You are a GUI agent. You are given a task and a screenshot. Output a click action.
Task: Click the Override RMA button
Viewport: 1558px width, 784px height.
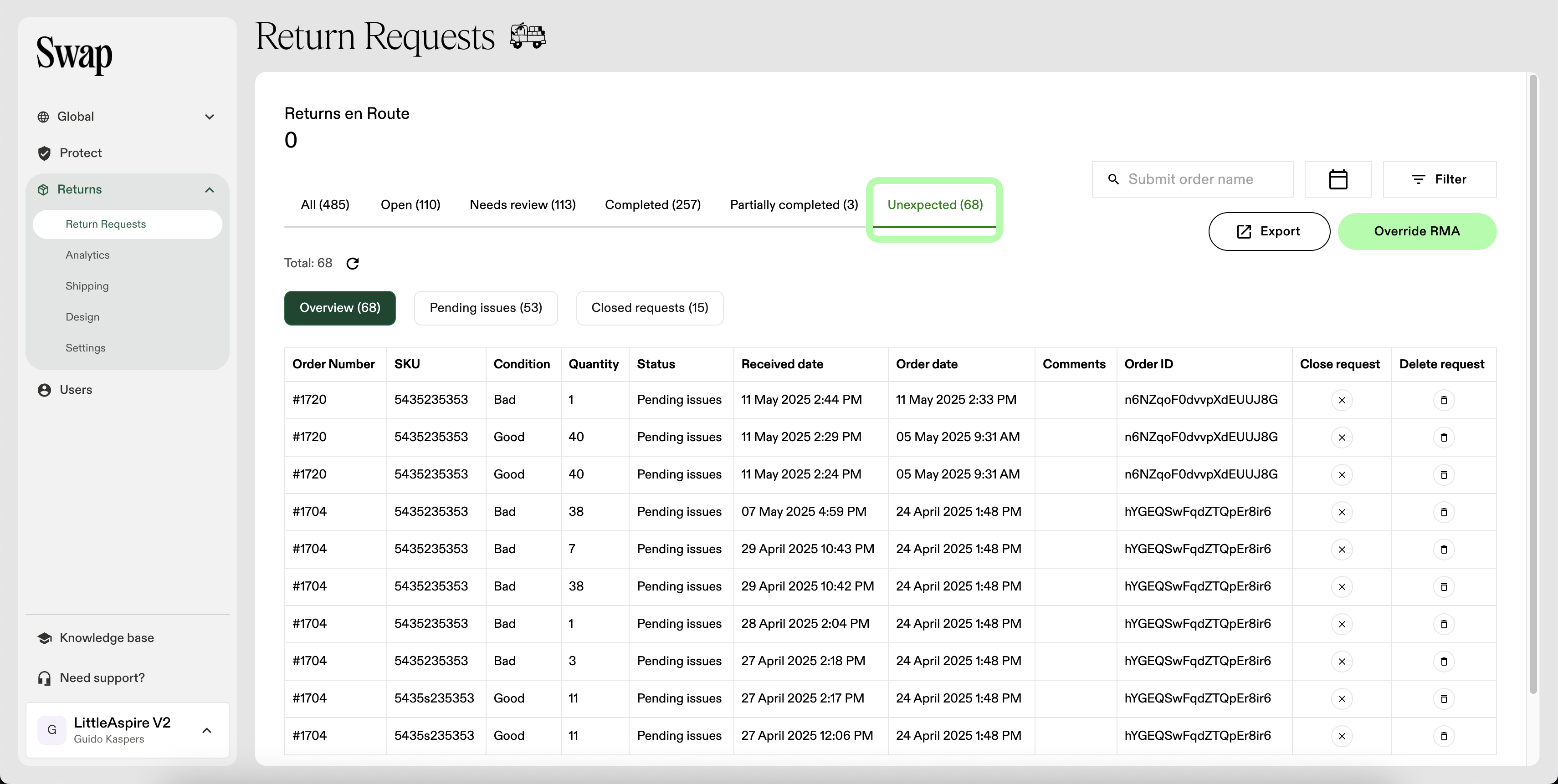click(1416, 231)
